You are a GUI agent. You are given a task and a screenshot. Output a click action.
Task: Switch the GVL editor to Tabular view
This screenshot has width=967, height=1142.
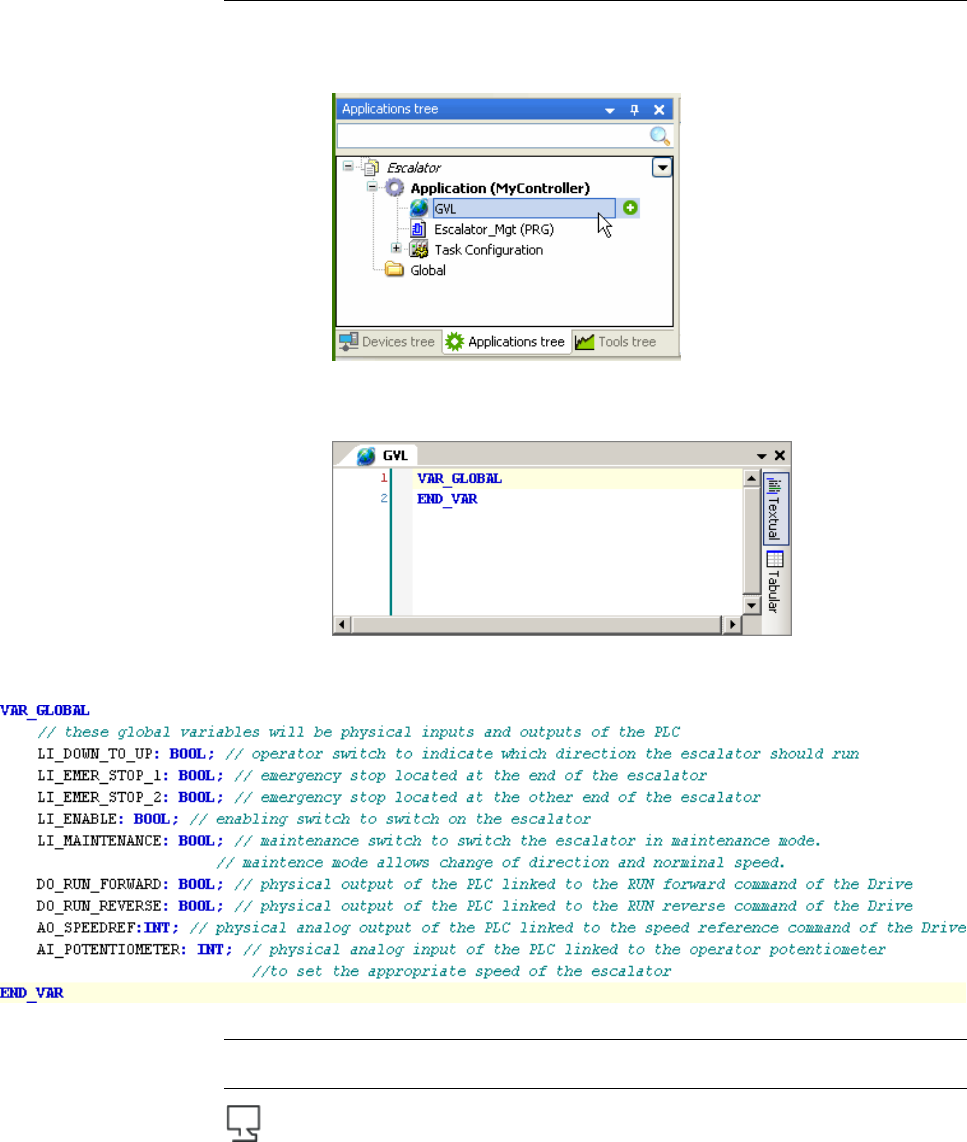pos(775,583)
